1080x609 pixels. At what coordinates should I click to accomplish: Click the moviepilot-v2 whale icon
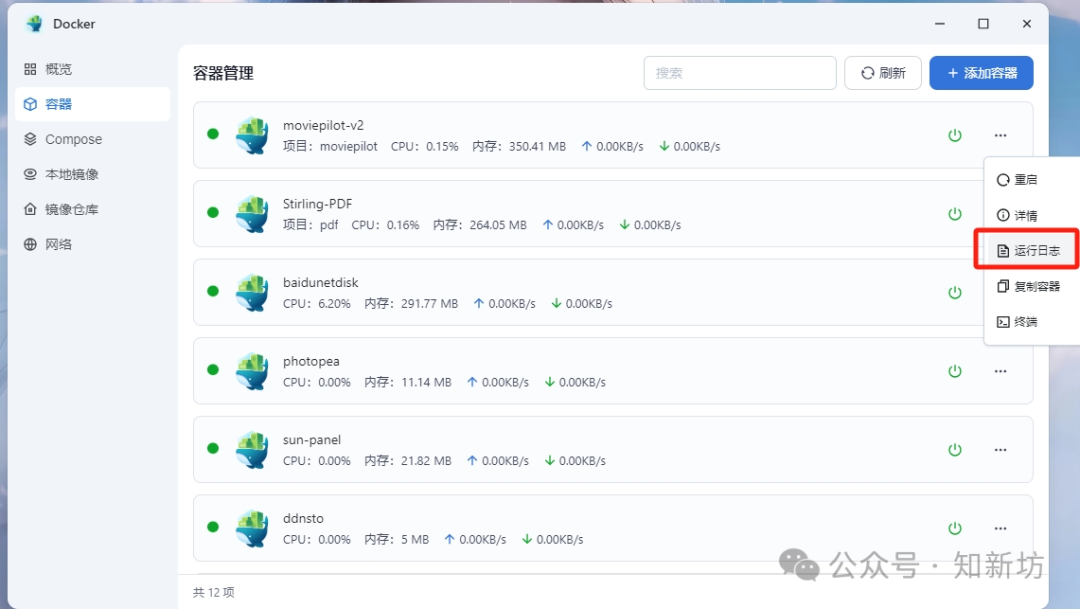point(252,136)
